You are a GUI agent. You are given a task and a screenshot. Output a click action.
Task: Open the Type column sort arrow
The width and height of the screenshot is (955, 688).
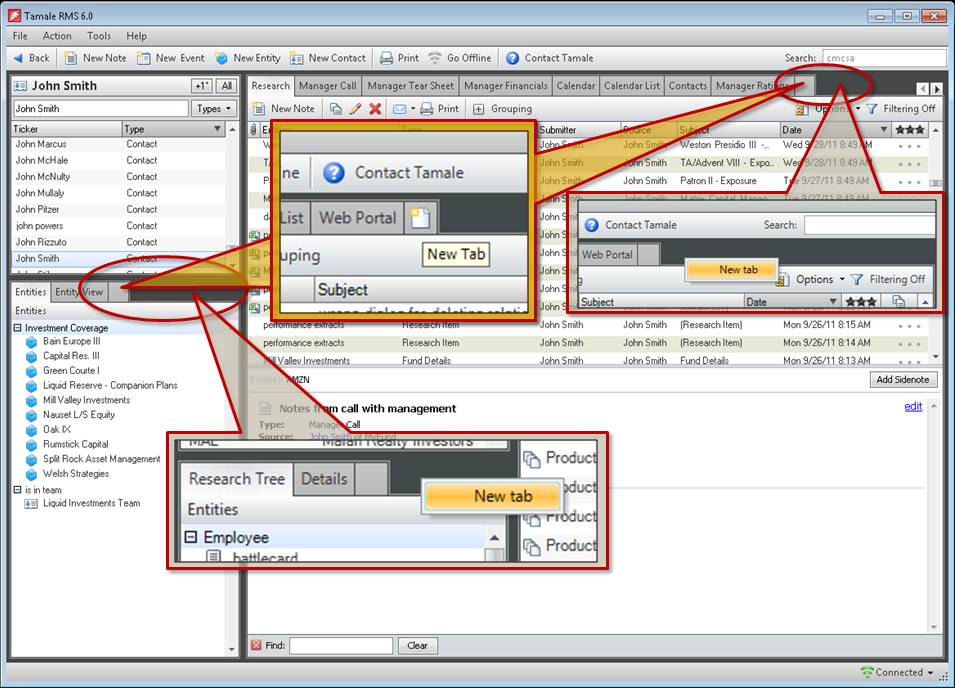click(217, 128)
